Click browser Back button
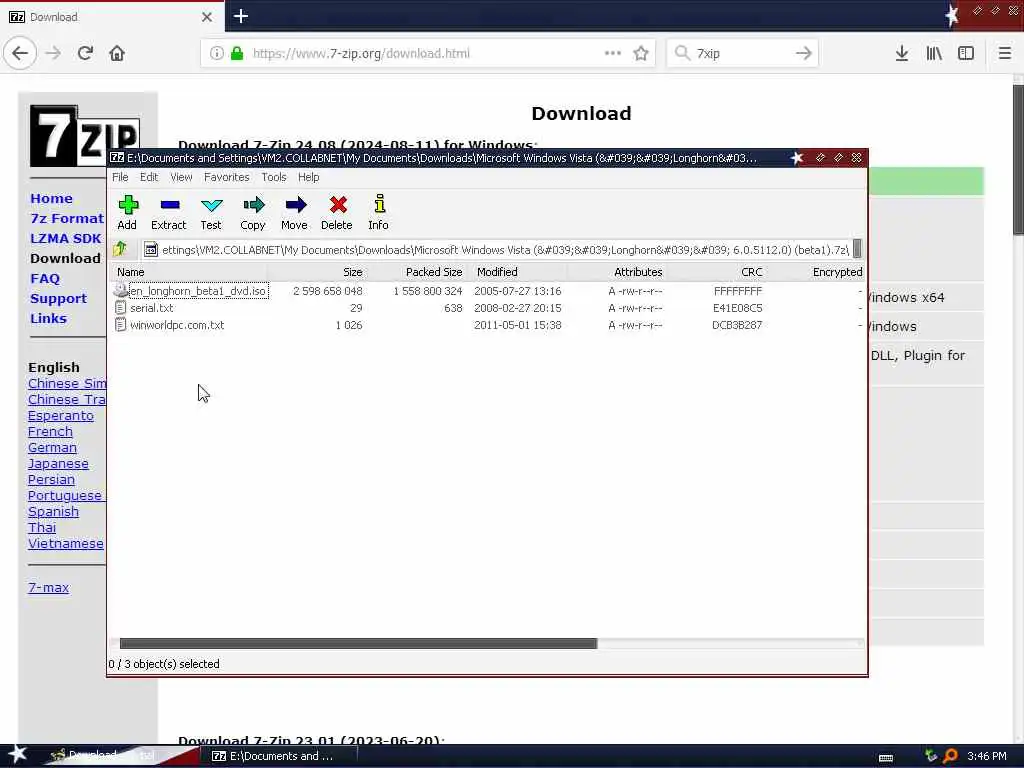The image size is (1024, 768). click(x=20, y=53)
